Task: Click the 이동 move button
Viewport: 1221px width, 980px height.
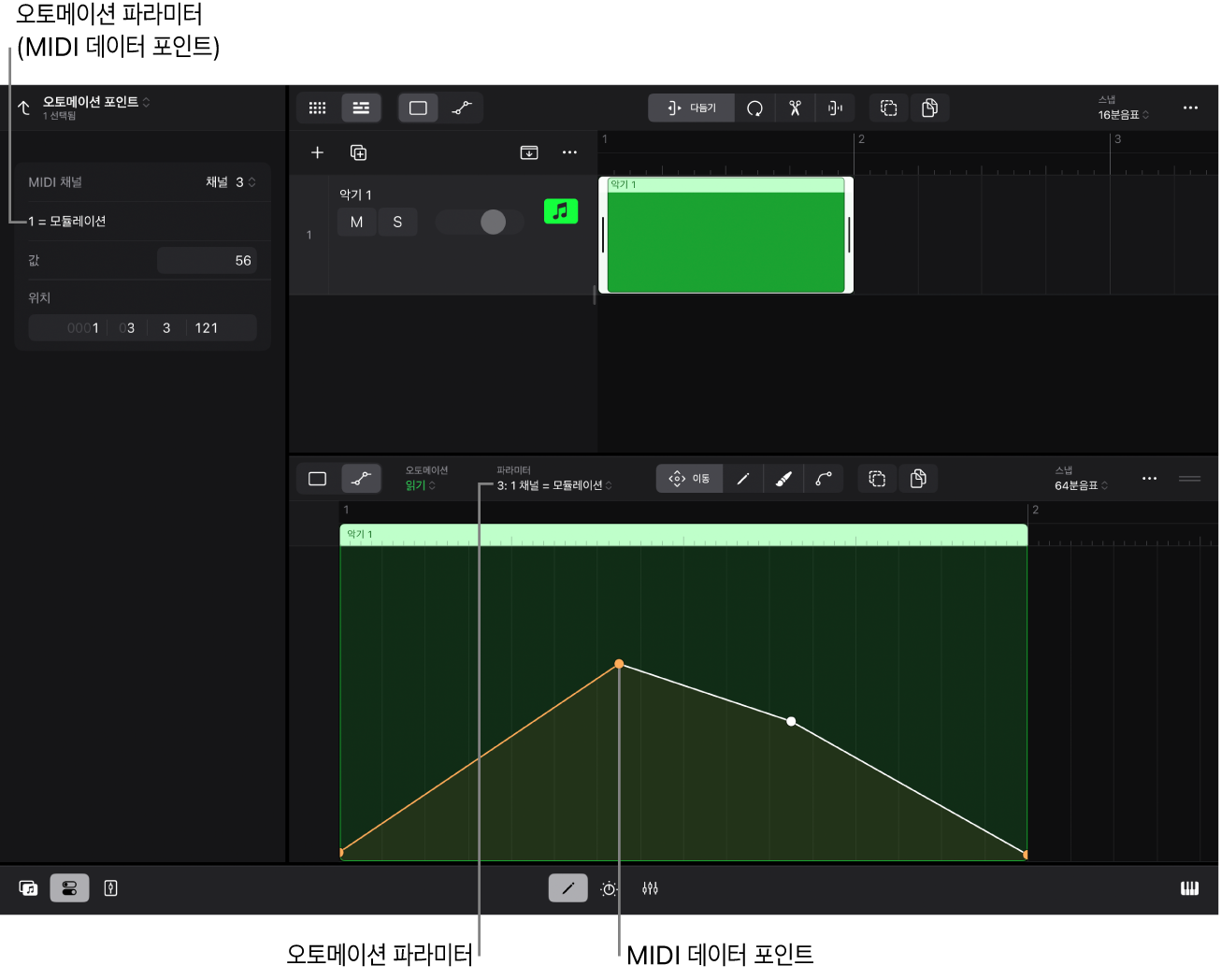Action: pos(690,479)
